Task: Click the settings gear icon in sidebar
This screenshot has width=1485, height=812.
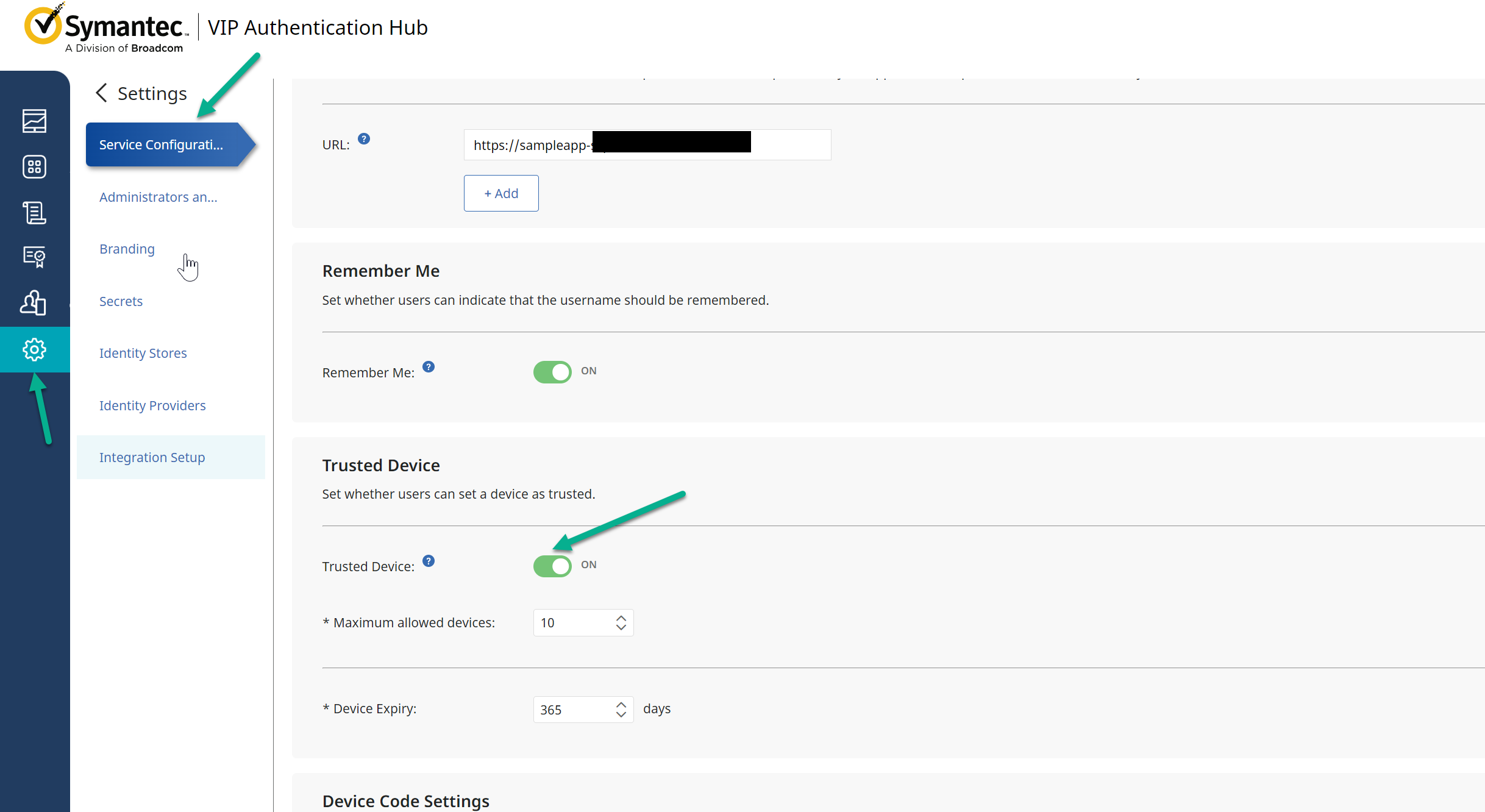Action: (x=34, y=349)
